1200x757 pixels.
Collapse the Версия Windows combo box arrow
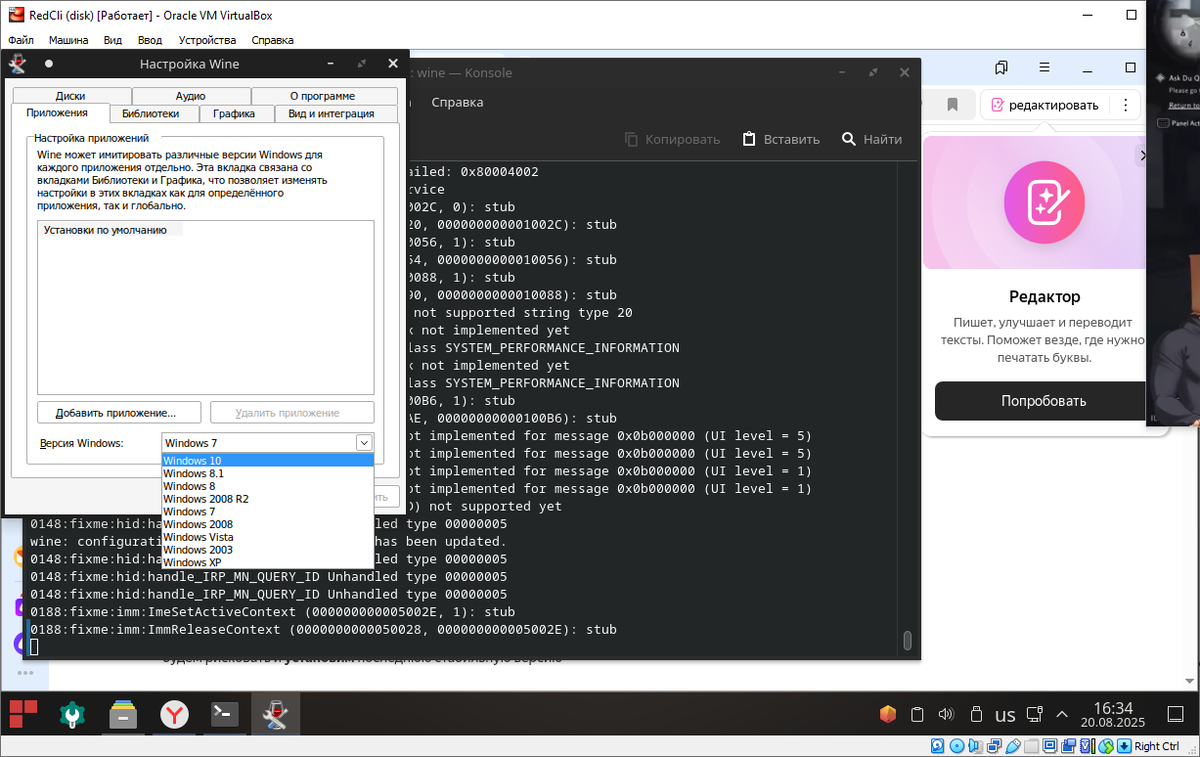pyautogui.click(x=364, y=443)
